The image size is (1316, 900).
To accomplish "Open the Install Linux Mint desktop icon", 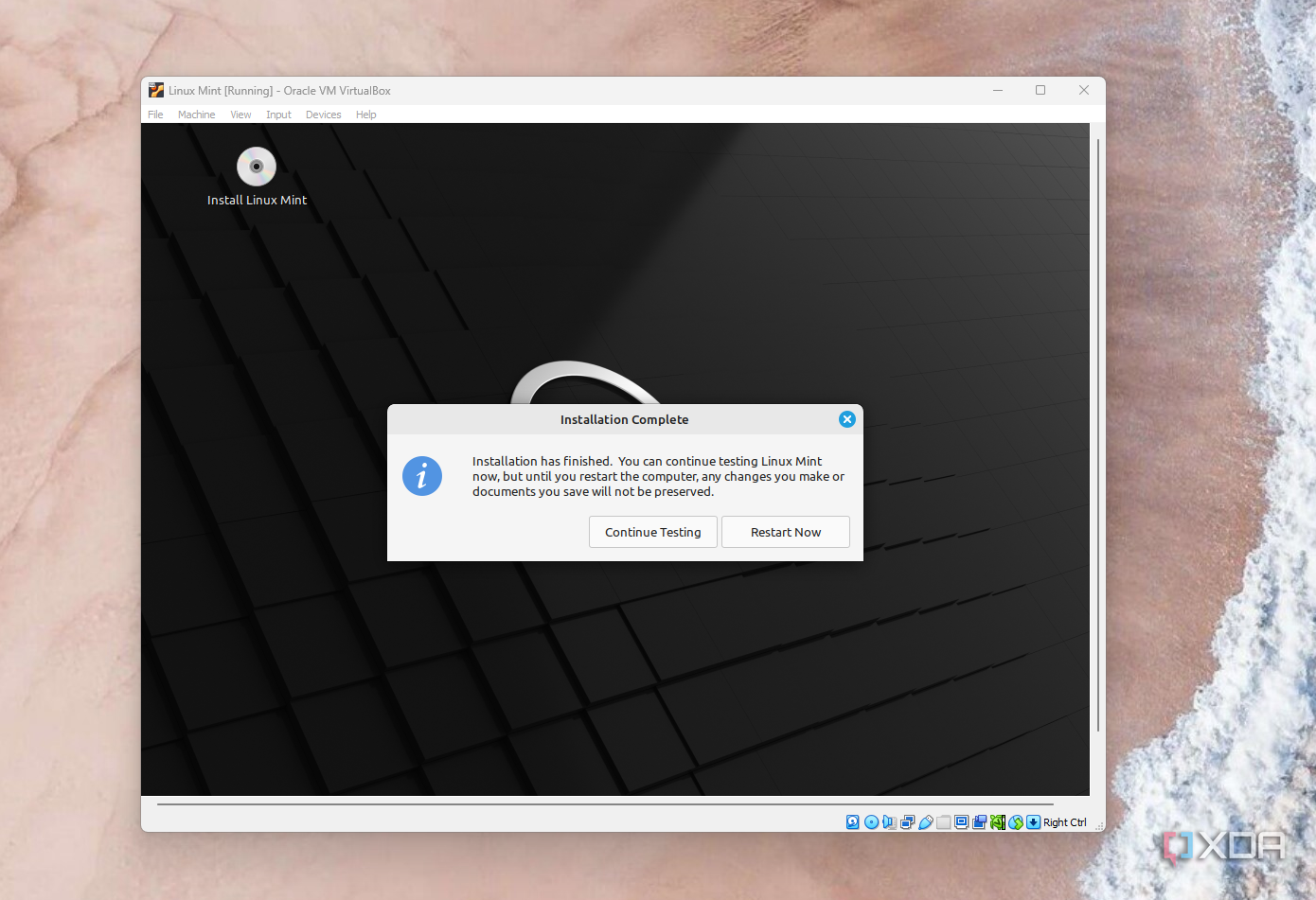I will click(x=256, y=167).
